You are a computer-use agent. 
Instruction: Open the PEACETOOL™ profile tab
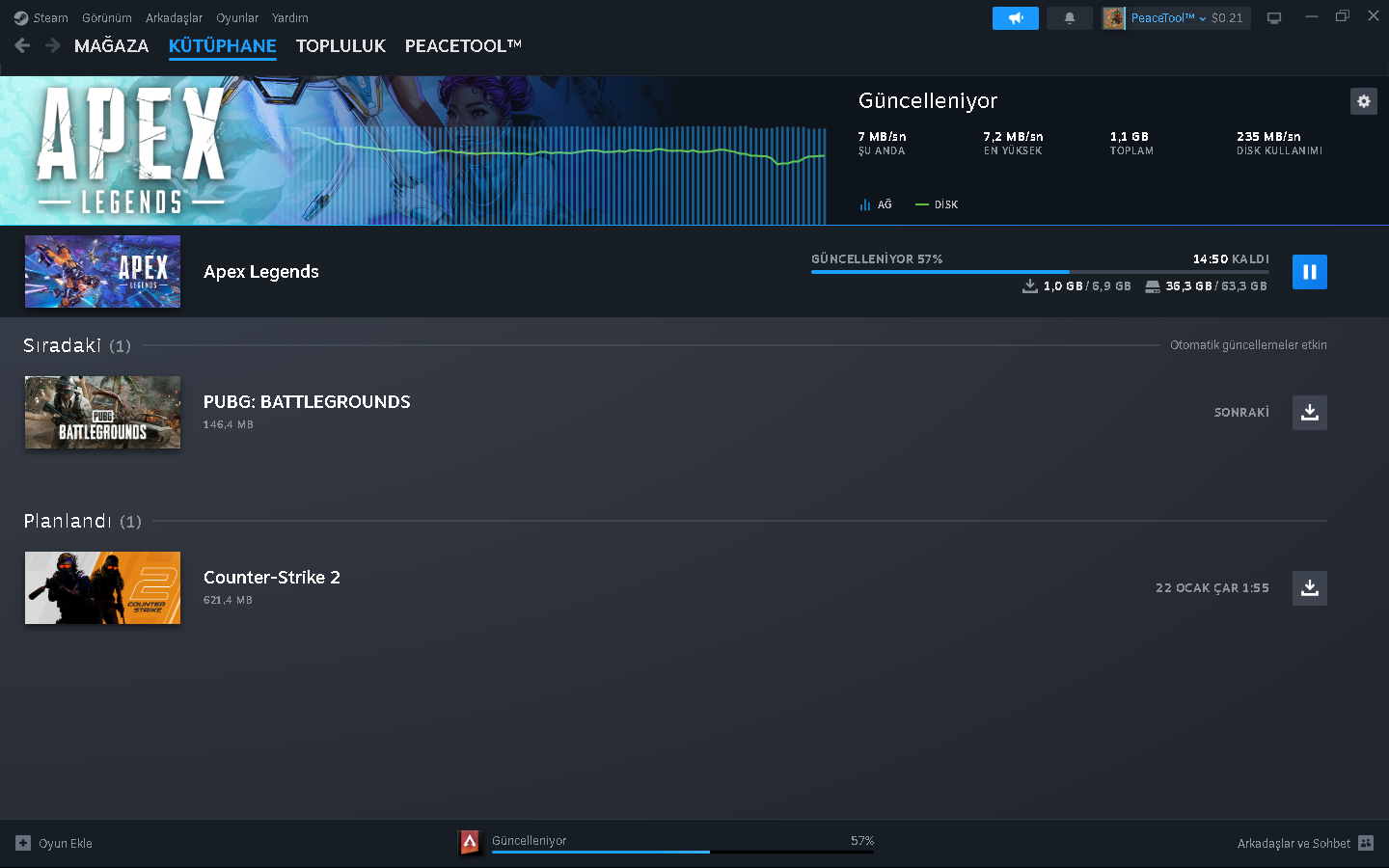(x=463, y=45)
